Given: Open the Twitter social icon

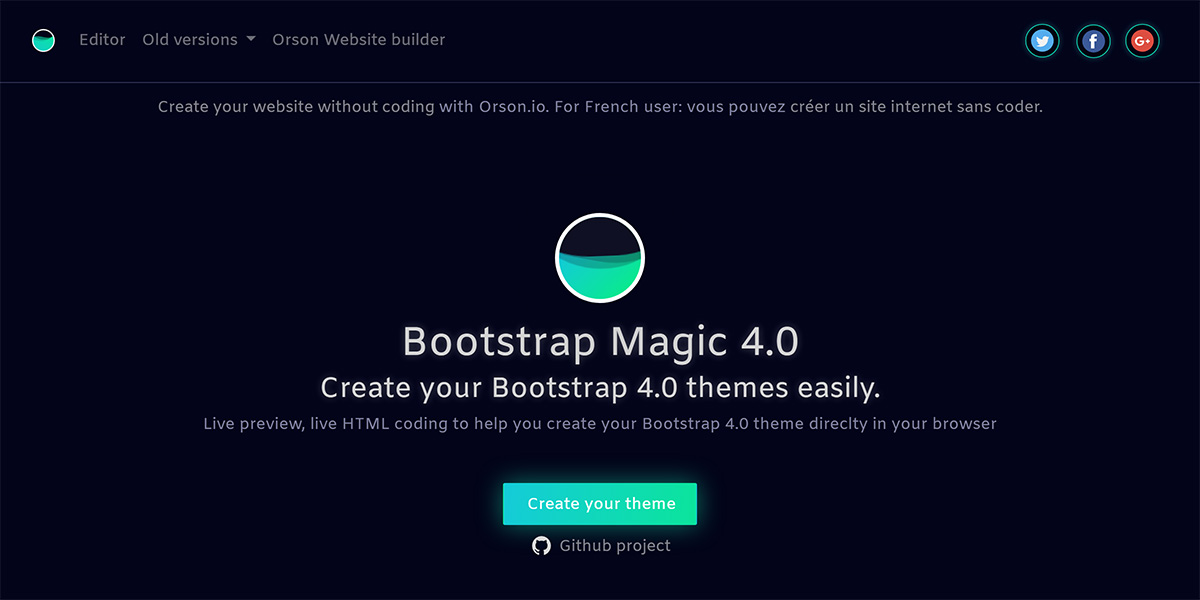Looking at the screenshot, I should 1043,41.
